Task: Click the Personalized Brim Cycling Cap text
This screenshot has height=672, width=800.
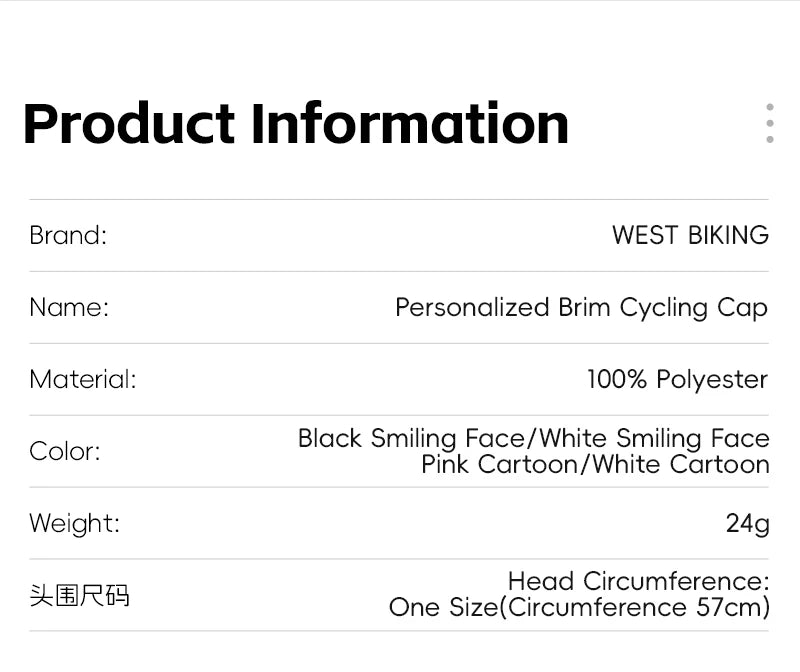Action: coord(581,307)
